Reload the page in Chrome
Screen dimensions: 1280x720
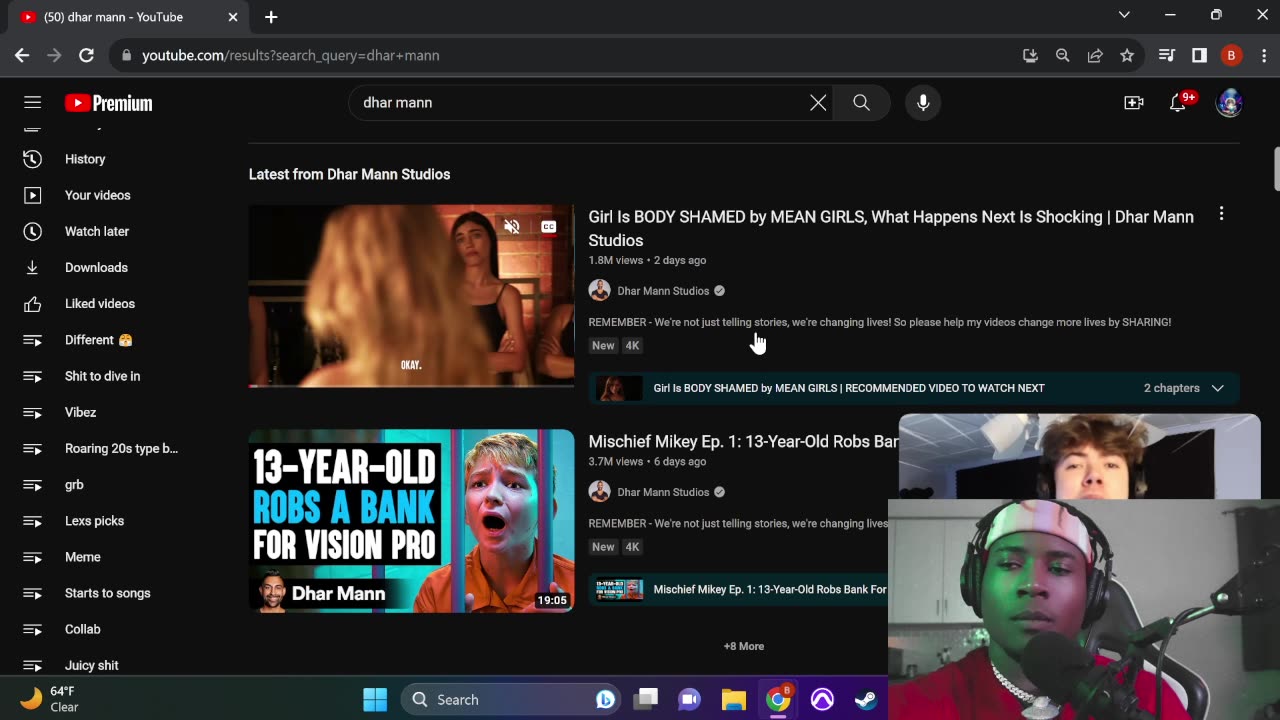pos(86,55)
